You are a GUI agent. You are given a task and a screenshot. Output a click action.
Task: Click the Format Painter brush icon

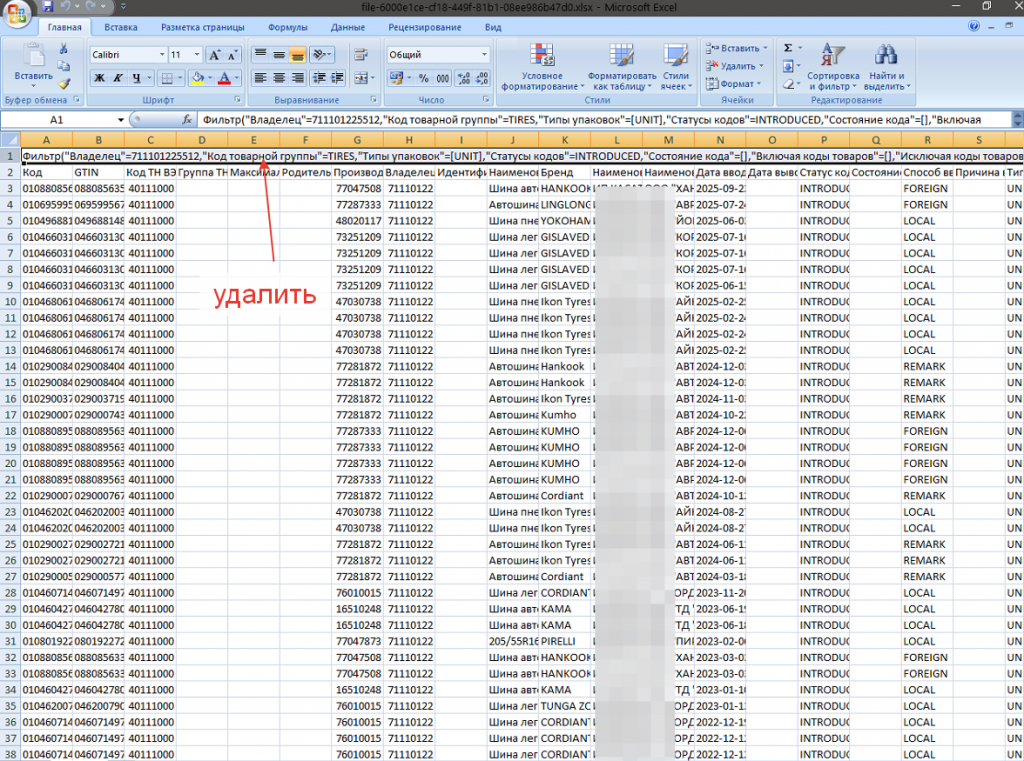(x=64, y=84)
